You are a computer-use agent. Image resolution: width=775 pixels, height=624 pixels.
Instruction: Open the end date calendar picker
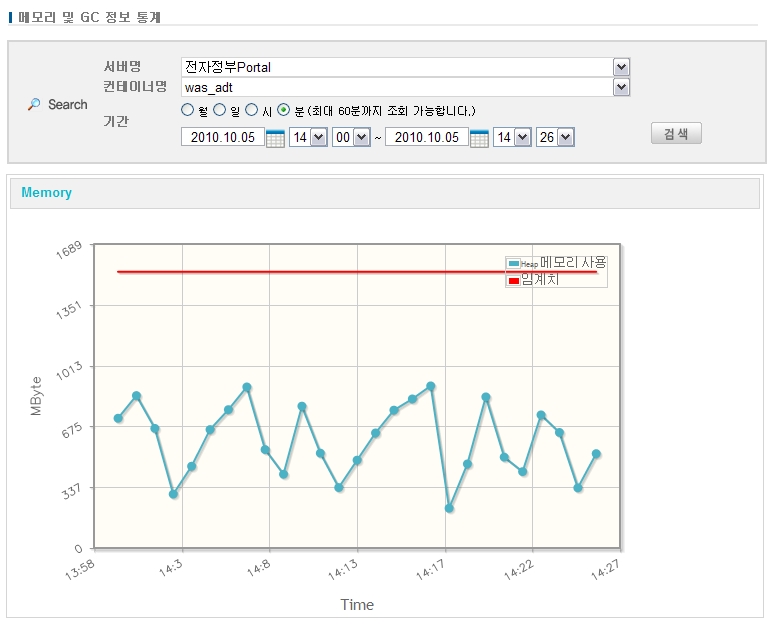pyautogui.click(x=479, y=138)
